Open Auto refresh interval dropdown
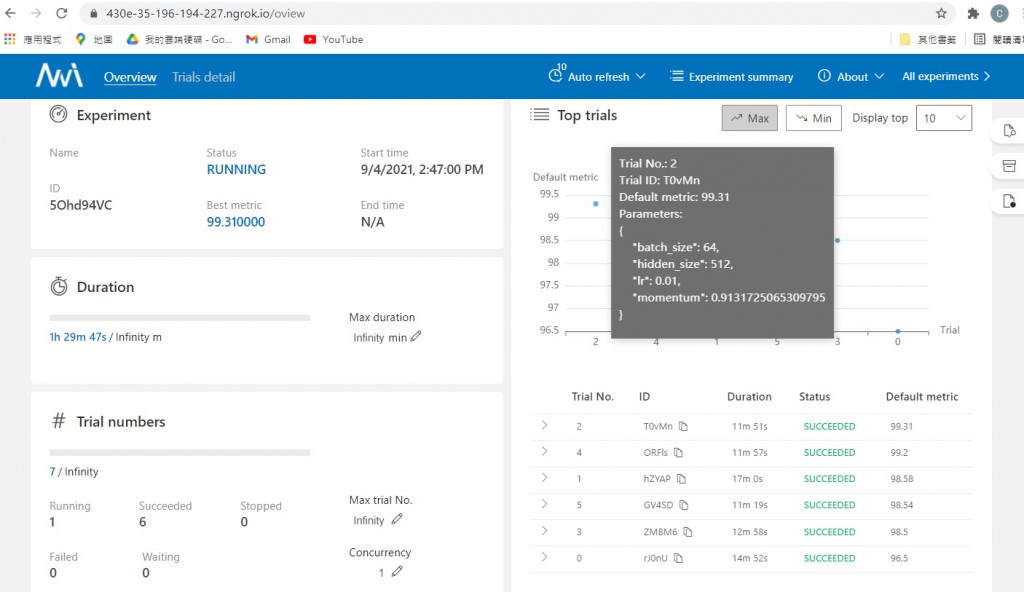 pyautogui.click(x=597, y=76)
